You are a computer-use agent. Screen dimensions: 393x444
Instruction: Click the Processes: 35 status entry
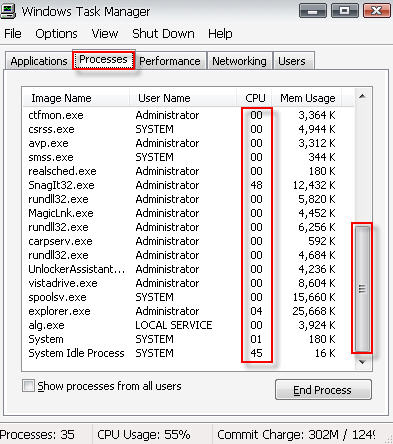pyautogui.click(x=37, y=435)
